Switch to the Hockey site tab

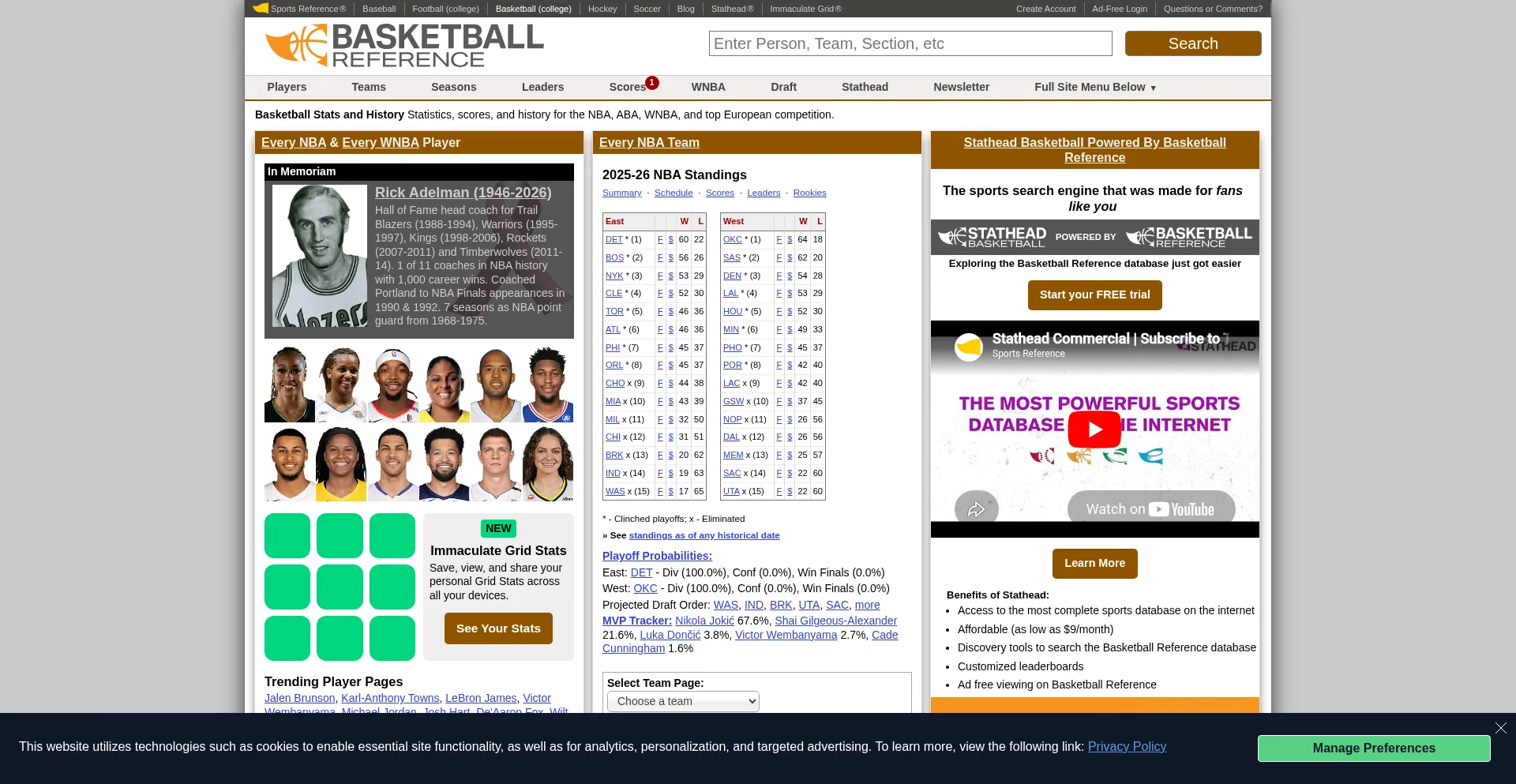tap(602, 9)
